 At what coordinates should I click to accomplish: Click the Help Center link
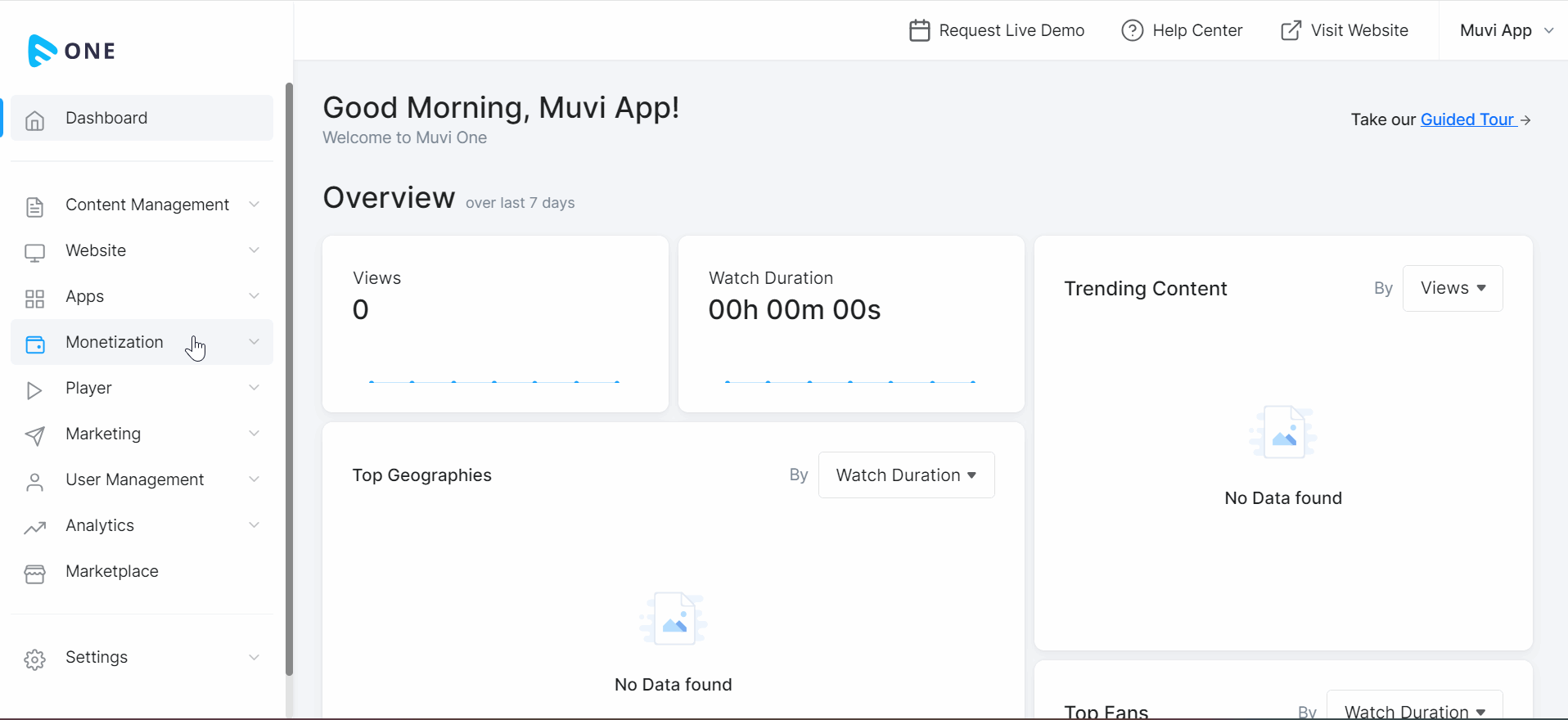point(1182,30)
